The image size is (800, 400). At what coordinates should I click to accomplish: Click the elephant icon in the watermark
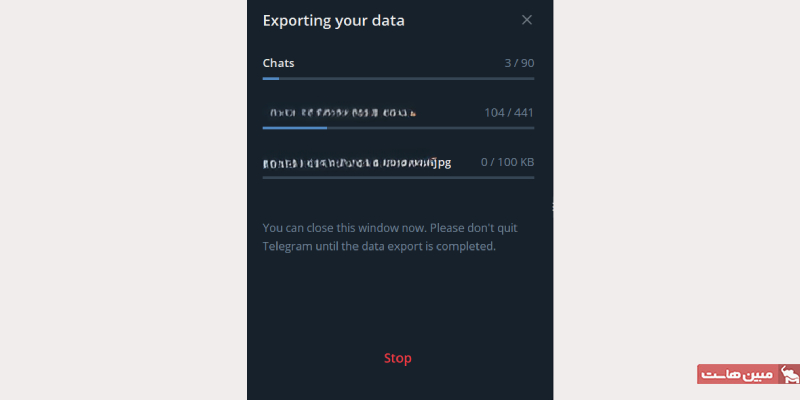tap(789, 374)
